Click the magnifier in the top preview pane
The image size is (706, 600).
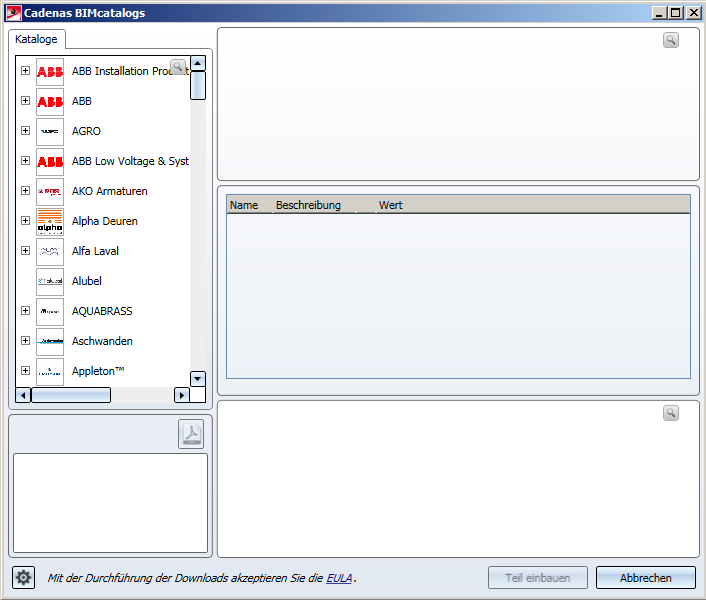coord(670,40)
